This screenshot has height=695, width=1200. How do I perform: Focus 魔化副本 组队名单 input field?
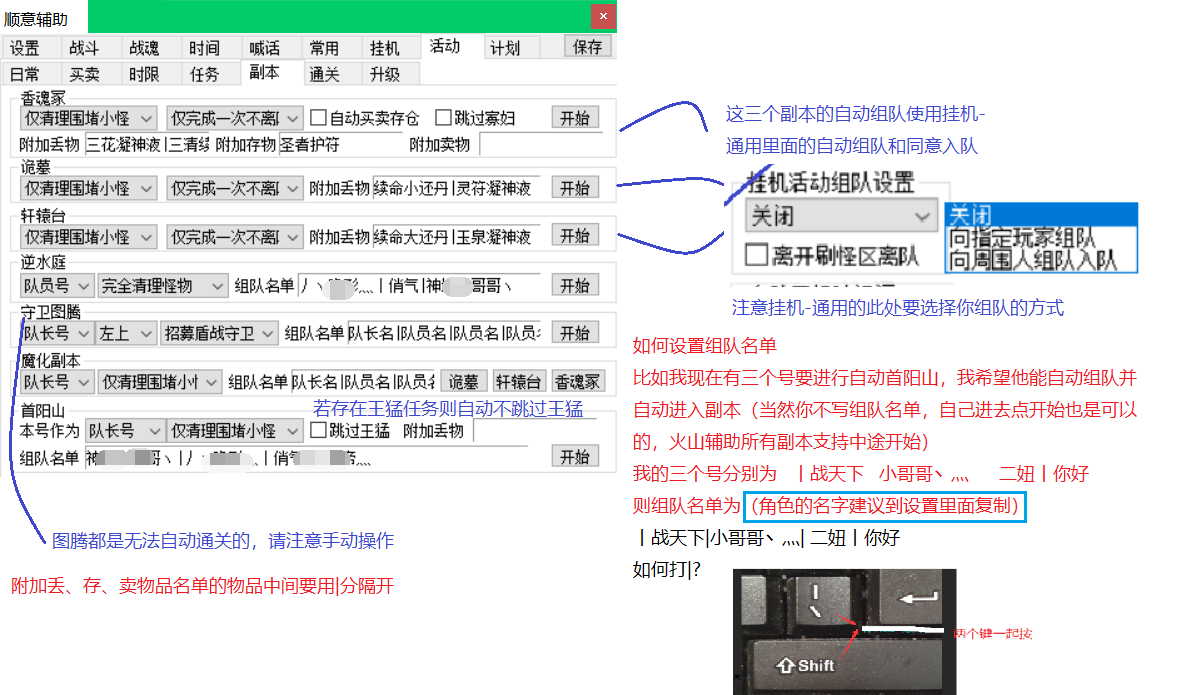tap(363, 381)
